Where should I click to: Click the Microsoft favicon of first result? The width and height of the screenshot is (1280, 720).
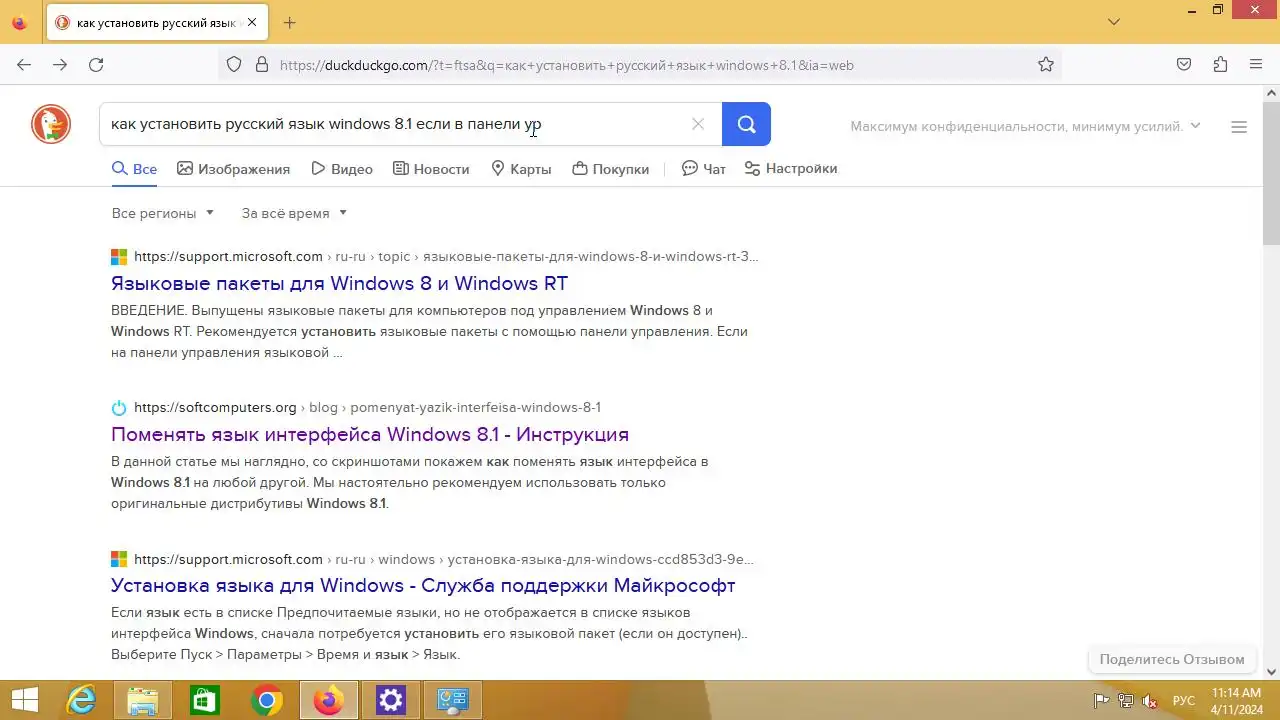(x=119, y=256)
